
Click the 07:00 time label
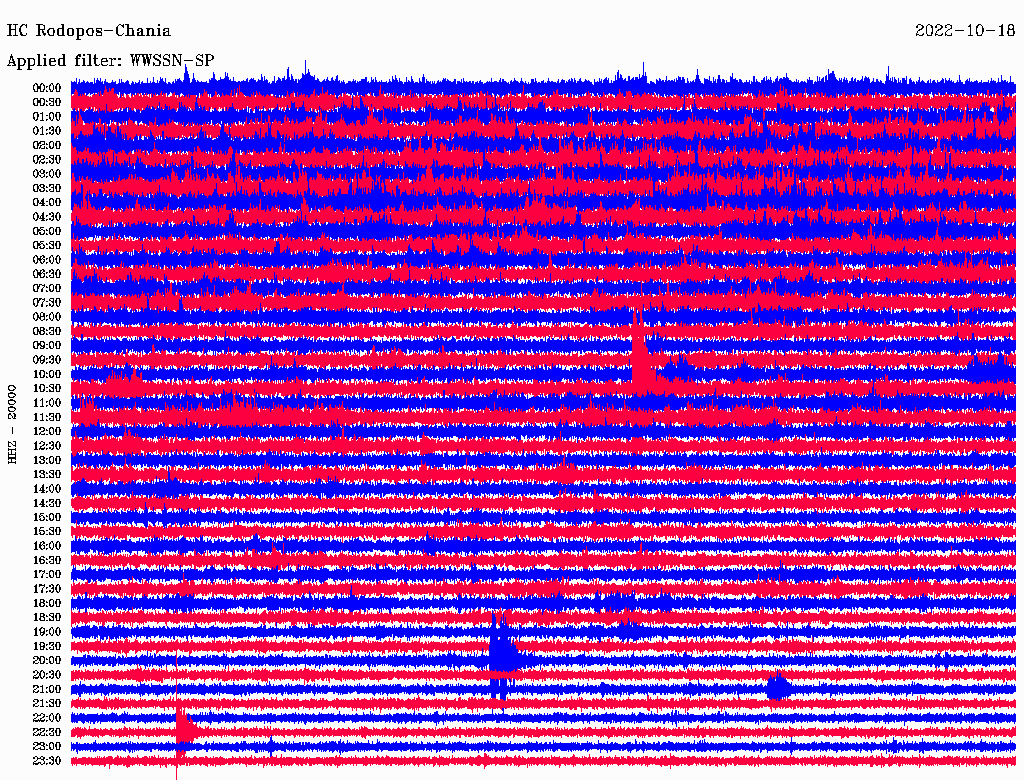(x=47, y=288)
